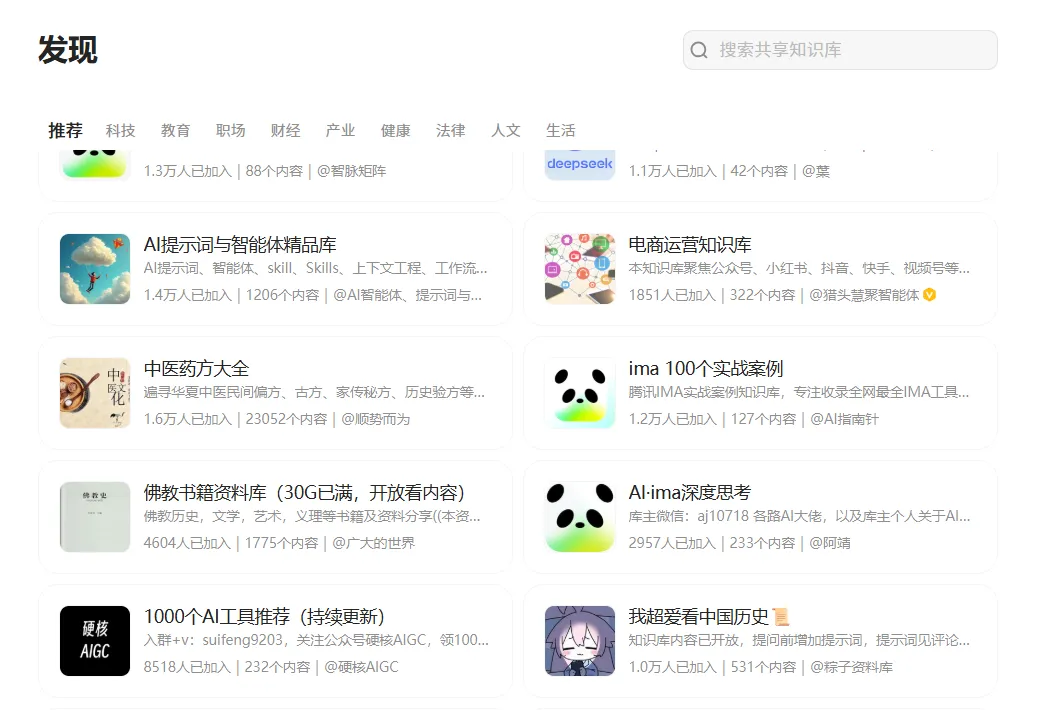Click the 2957人已加入 member count
This screenshot has width=1038, height=710.
672,543
